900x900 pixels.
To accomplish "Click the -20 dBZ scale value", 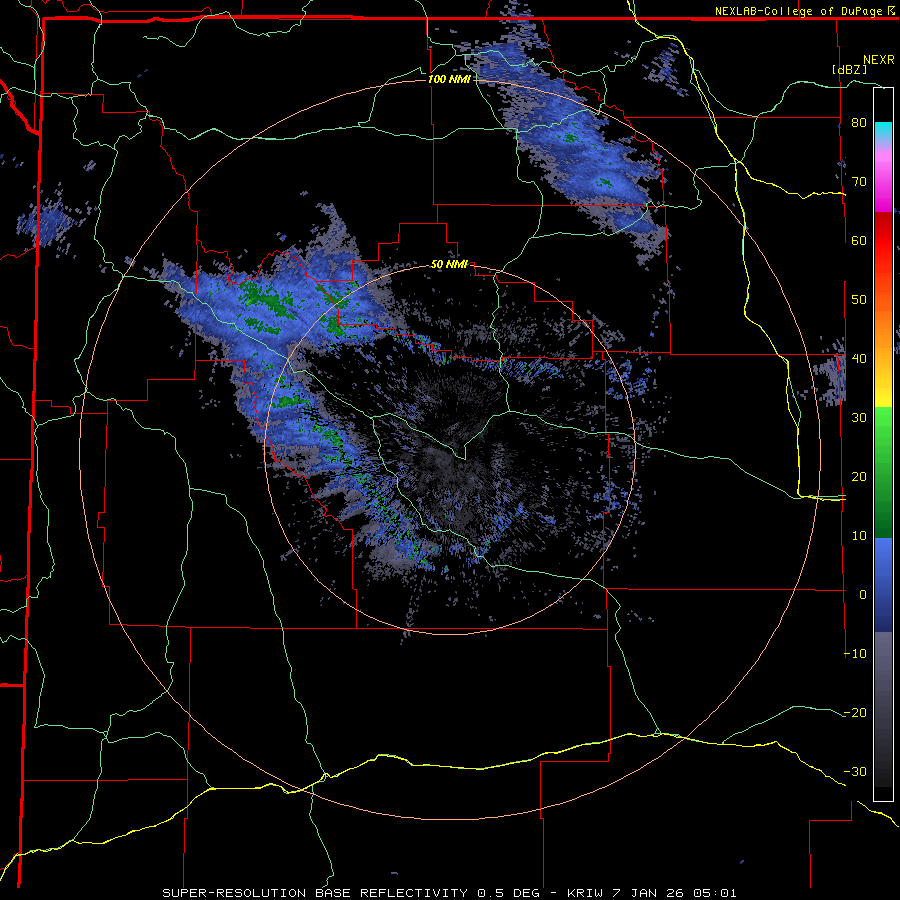I will click(x=855, y=713).
